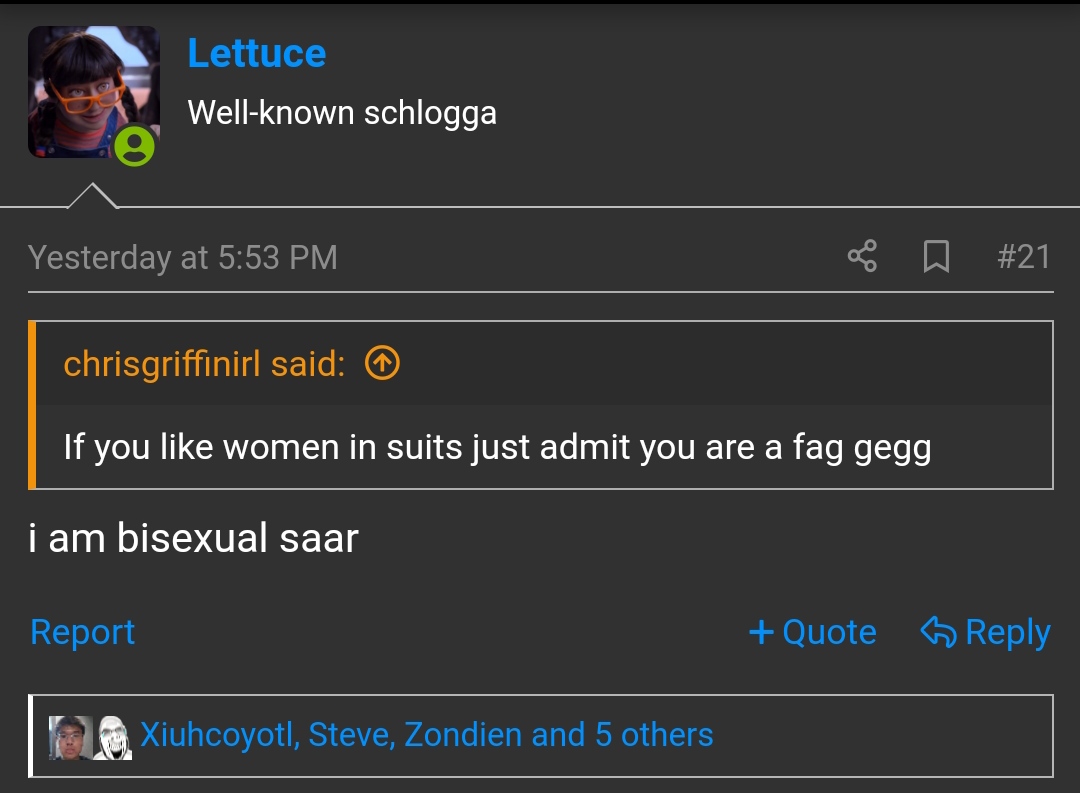Report this post
The width and height of the screenshot is (1080, 793).
point(83,632)
